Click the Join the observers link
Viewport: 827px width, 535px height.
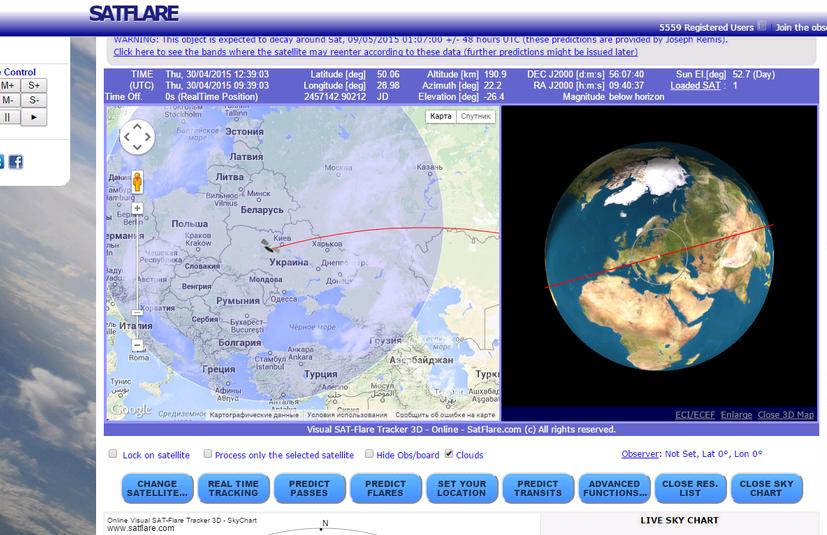pyautogui.click(x=801, y=27)
